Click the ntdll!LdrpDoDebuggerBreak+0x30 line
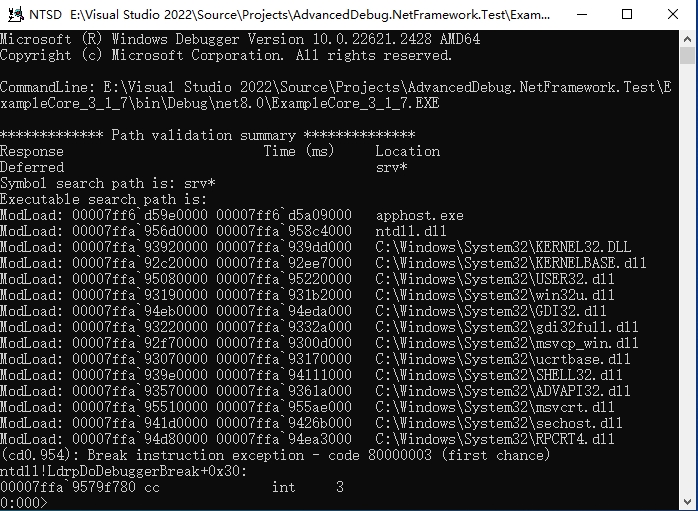Screen dimensions: 698x511 click(123, 471)
